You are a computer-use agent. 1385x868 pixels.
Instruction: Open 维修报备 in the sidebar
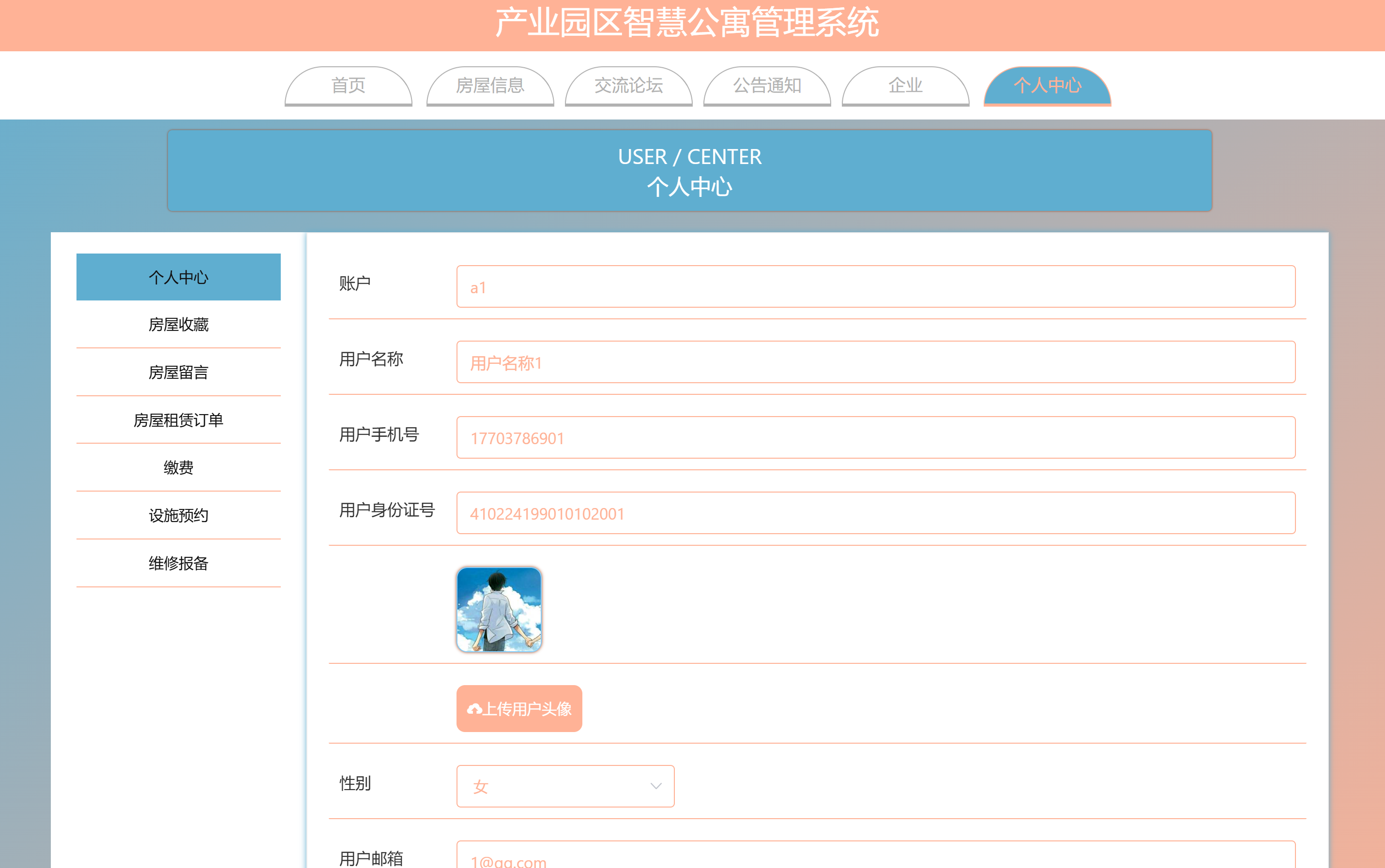[178, 563]
